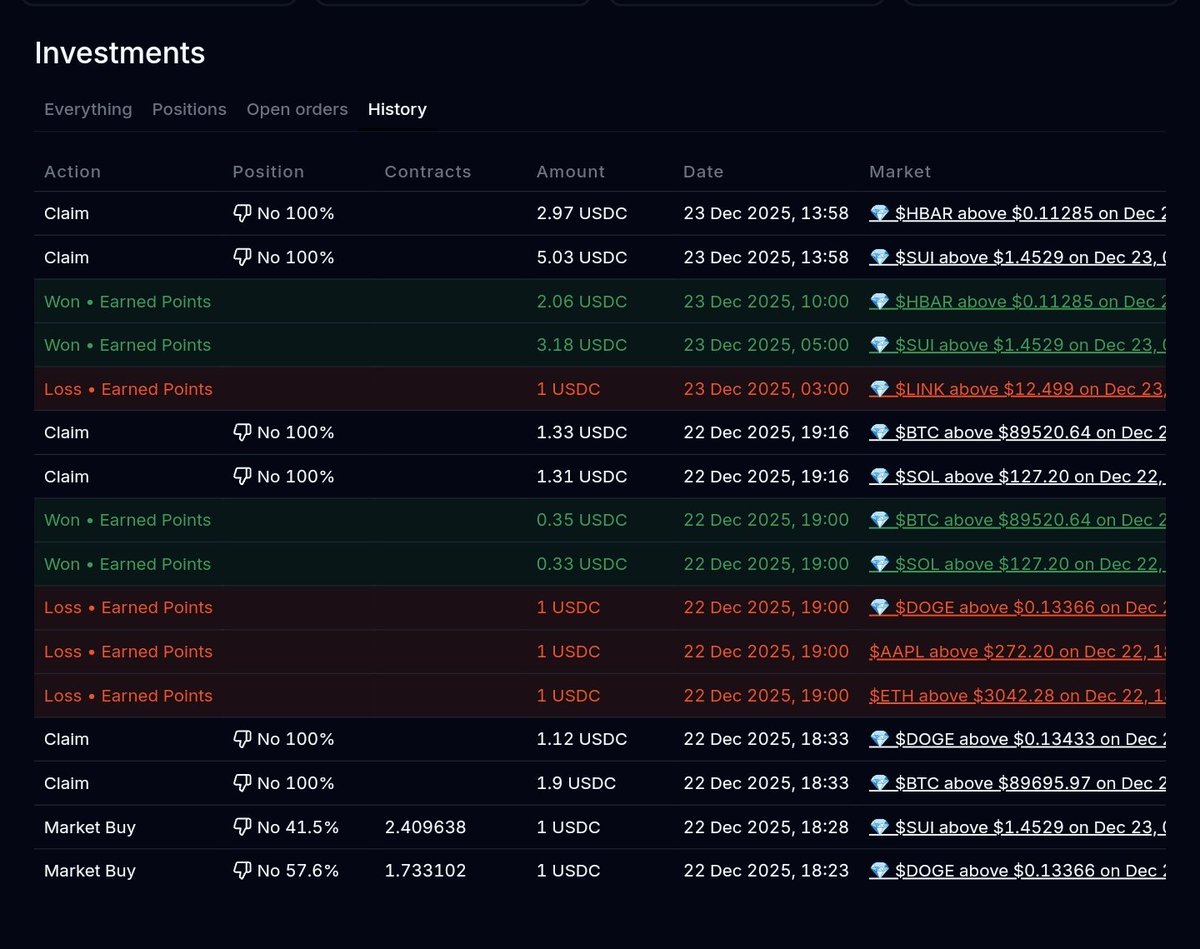Open $SUI market link in 5.03 USDC claim row
1200x949 pixels.
tap(1017, 257)
